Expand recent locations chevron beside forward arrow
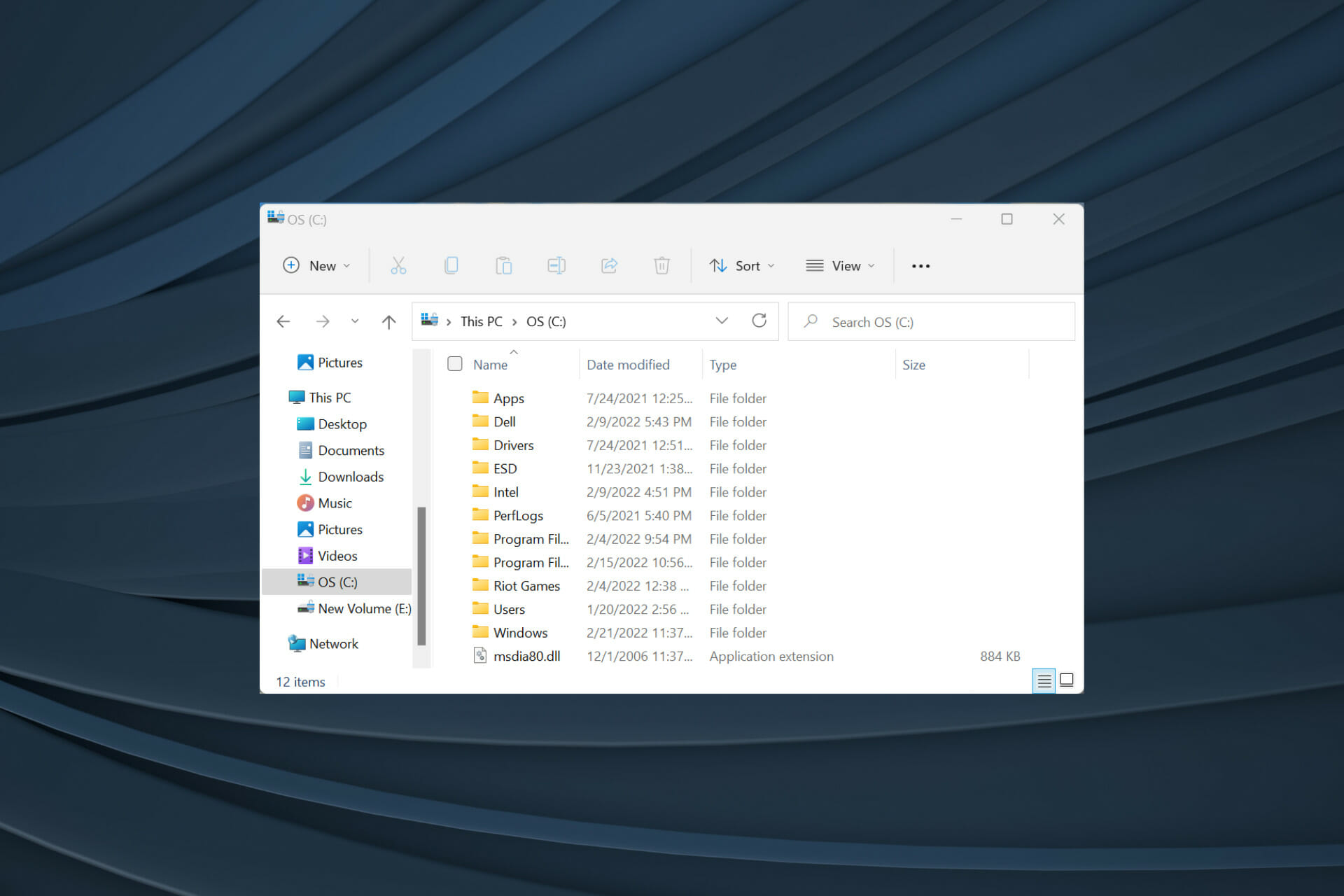Image resolution: width=1344 pixels, height=896 pixels. (x=355, y=321)
